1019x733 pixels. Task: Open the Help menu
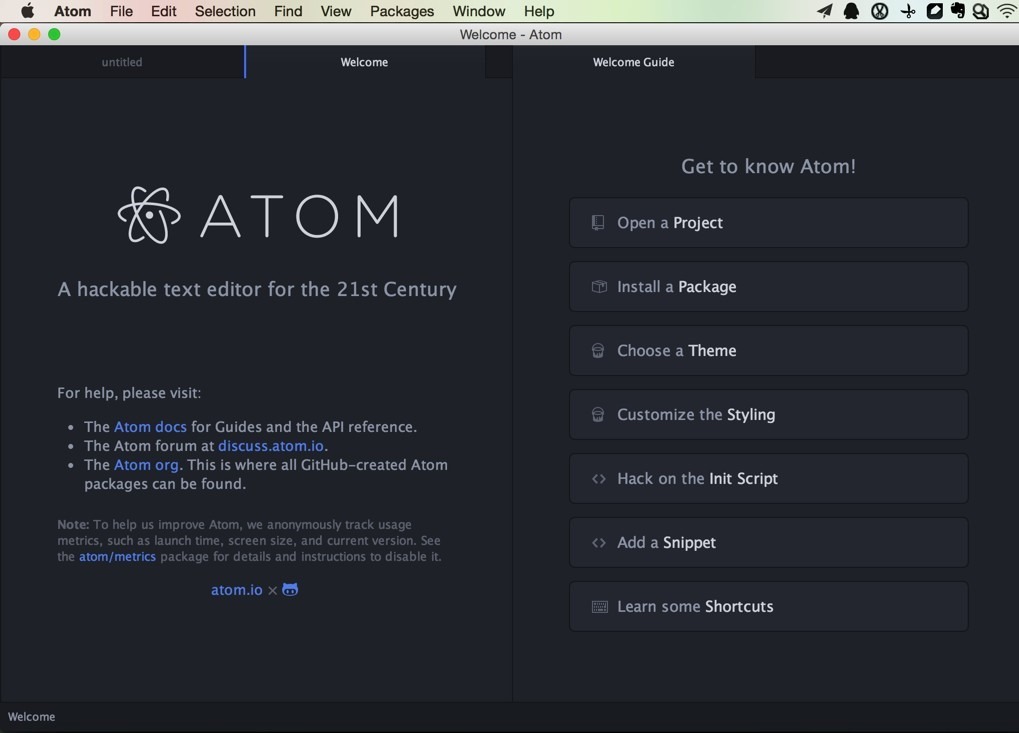[x=539, y=11]
